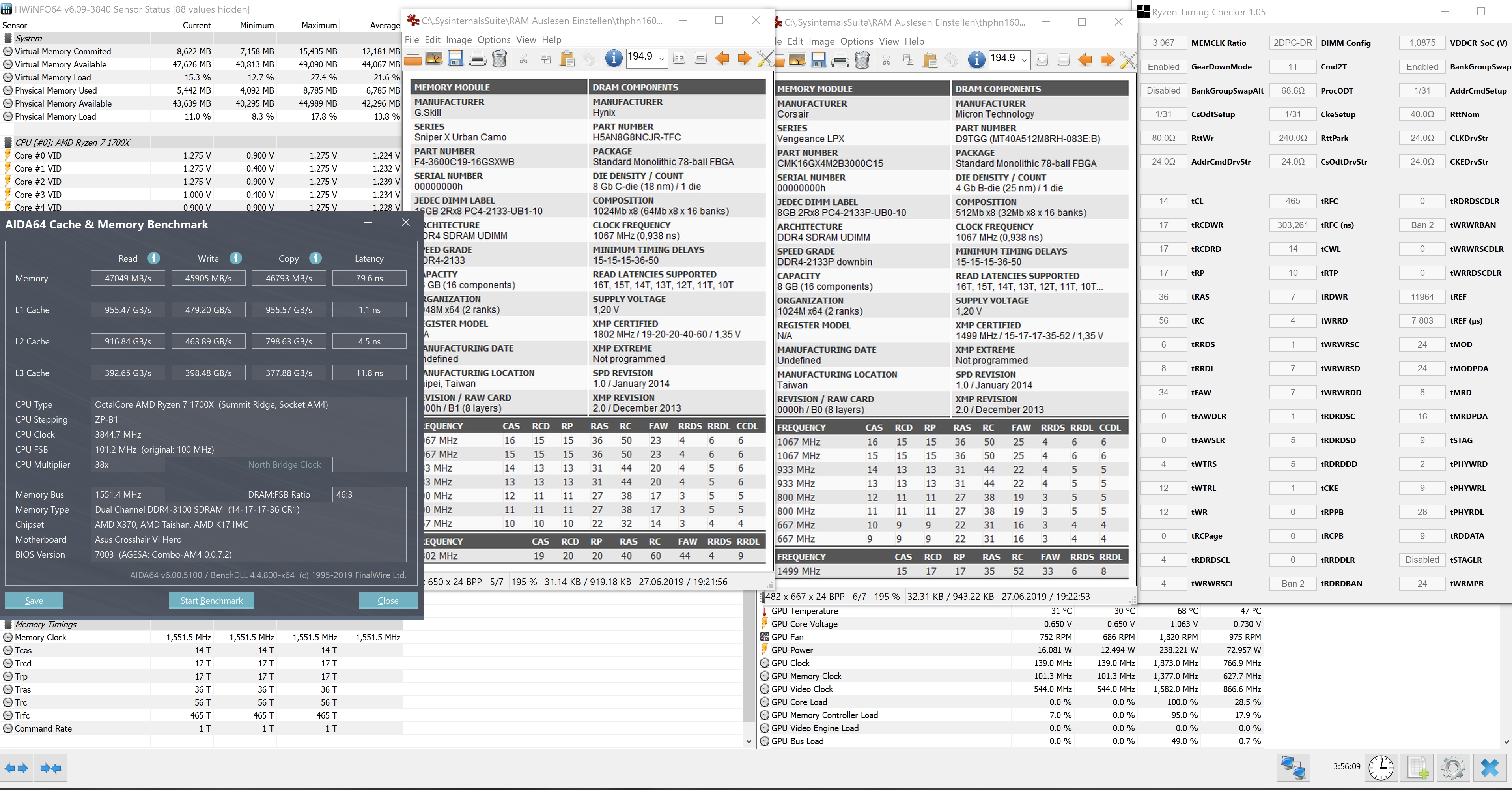Screen dimensions: 1512x790
Task: Open the Image menu in the left IrfanView window
Action: coord(458,40)
